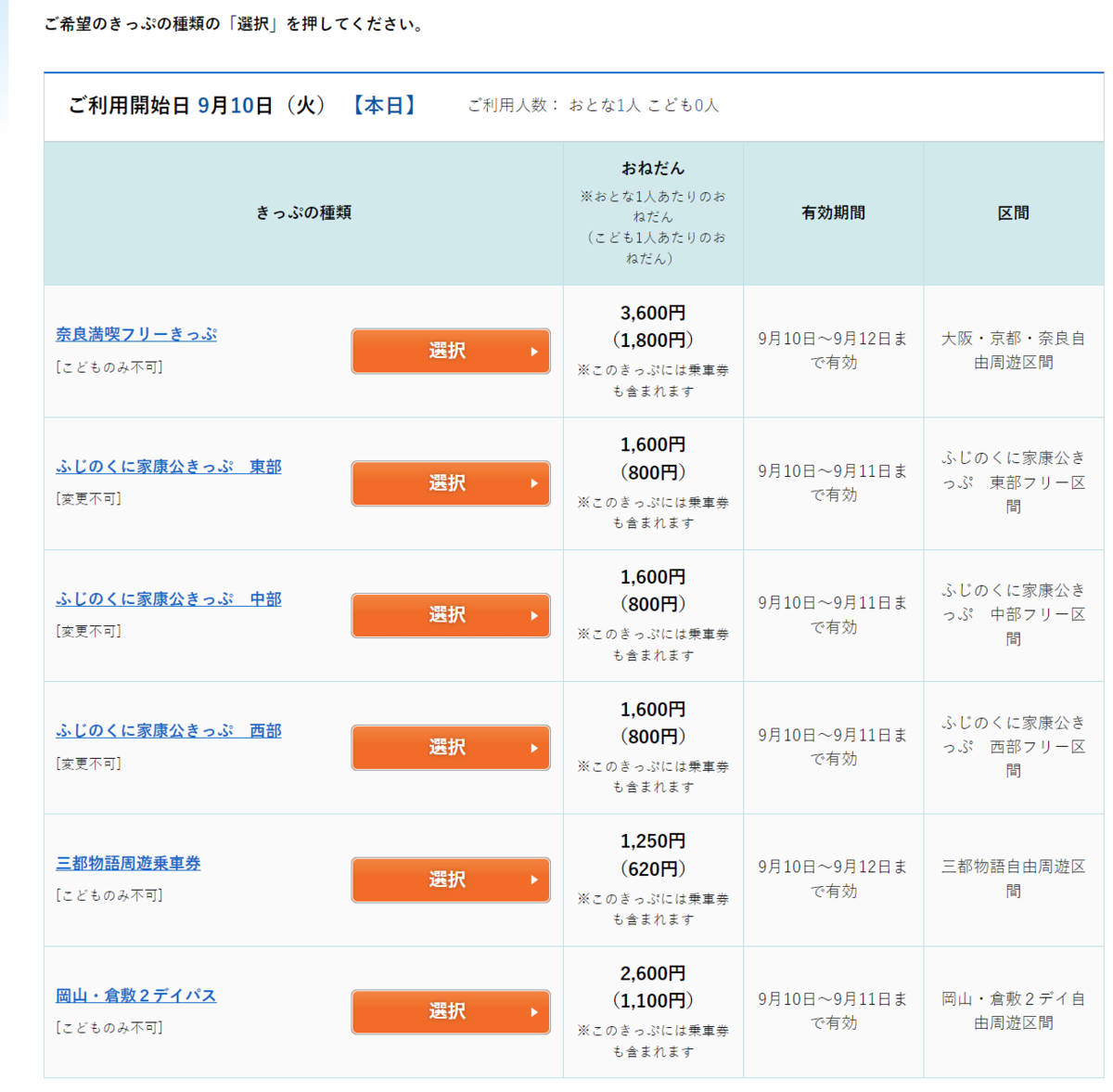Click validity period for 家康公きっぷ 東部
Viewport: 1113px width, 1092px height.
(x=833, y=482)
